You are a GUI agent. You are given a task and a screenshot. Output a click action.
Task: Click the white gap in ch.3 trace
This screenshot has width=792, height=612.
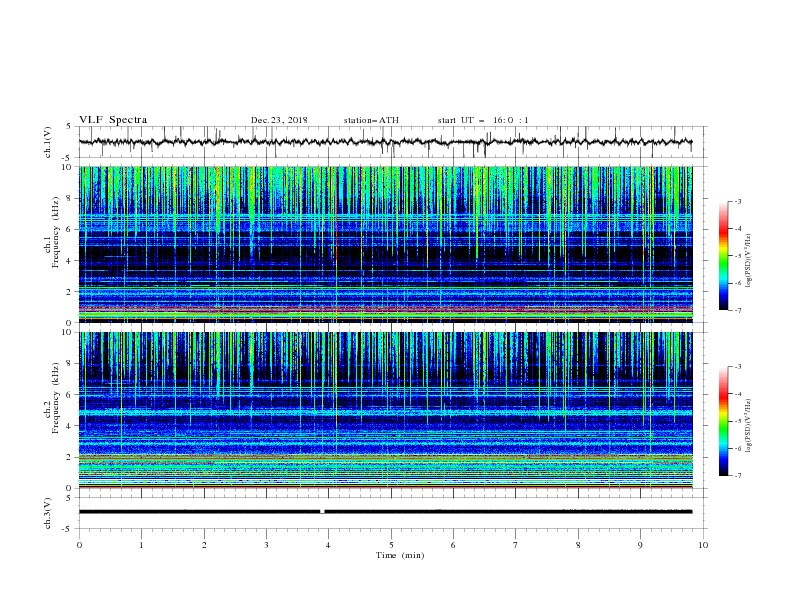point(322,512)
